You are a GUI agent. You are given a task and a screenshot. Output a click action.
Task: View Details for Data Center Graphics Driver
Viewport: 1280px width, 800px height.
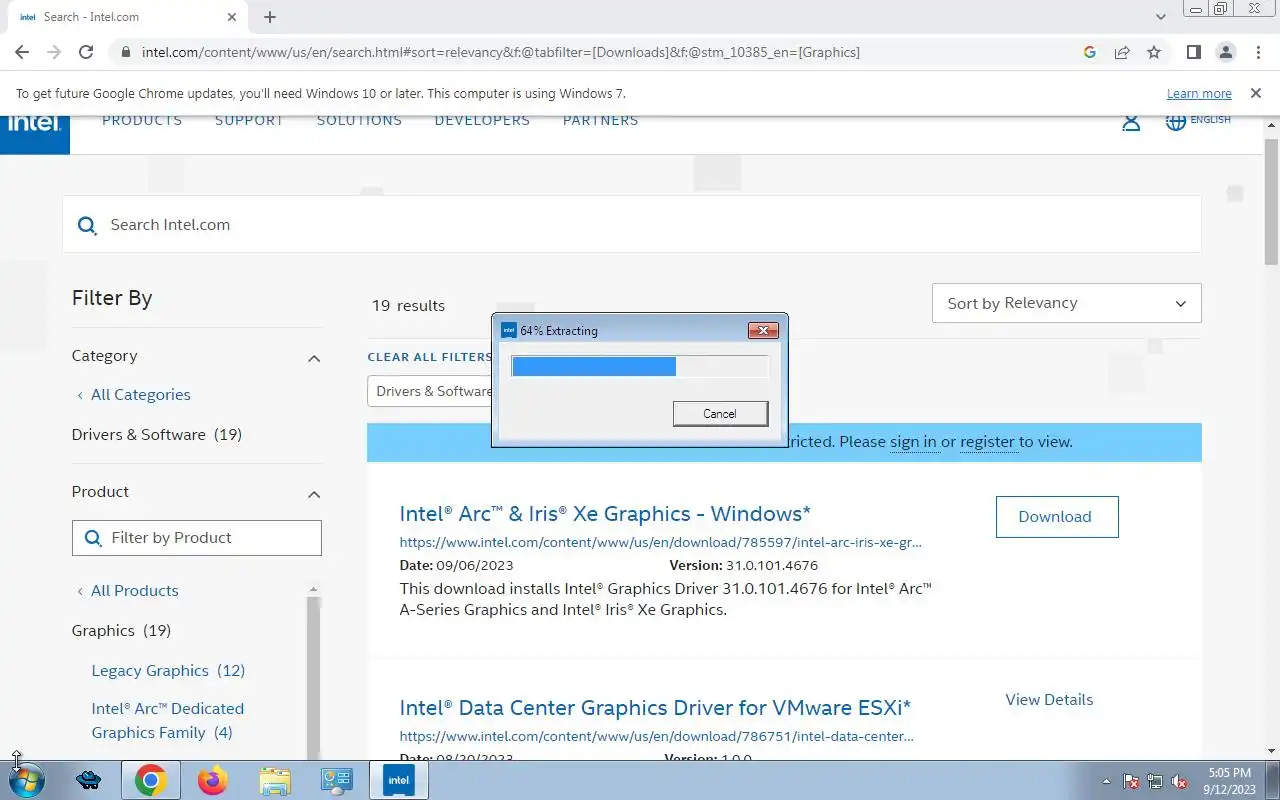[1049, 700]
